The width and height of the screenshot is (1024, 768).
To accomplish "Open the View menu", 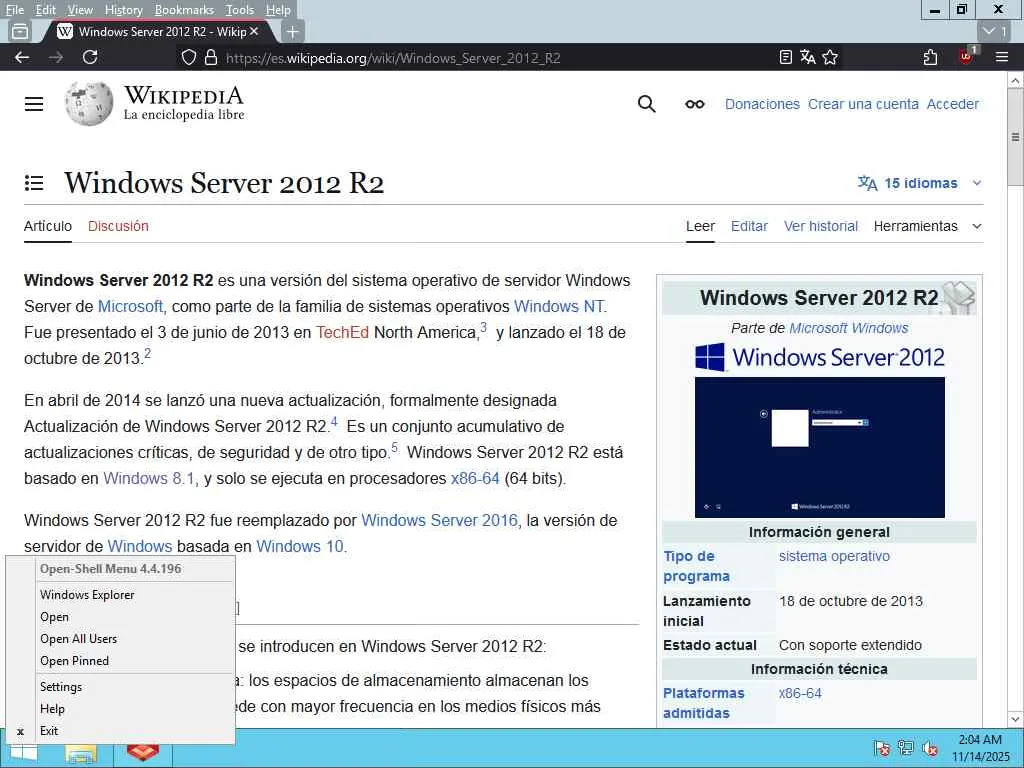I will [x=80, y=10].
